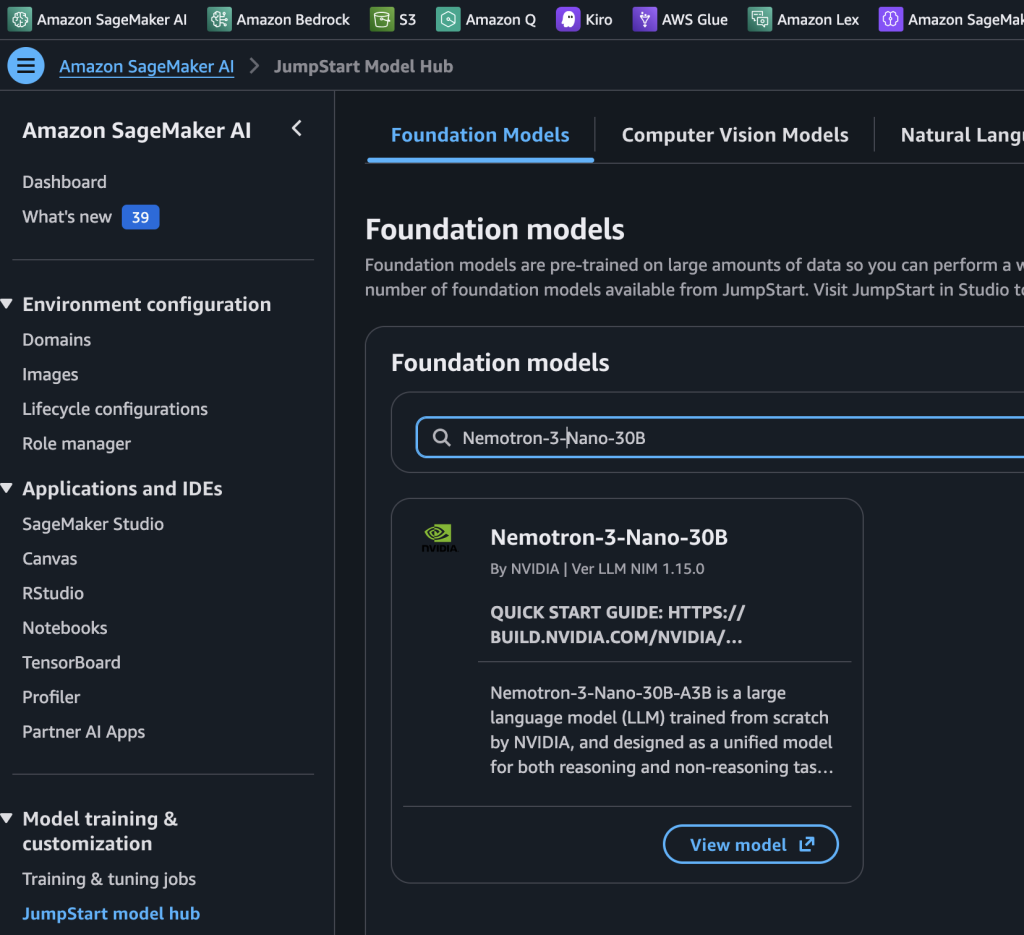Open the Amazon SageMaker AI breadcrumb link
Image resolution: width=1024 pixels, height=935 pixels.
point(146,66)
